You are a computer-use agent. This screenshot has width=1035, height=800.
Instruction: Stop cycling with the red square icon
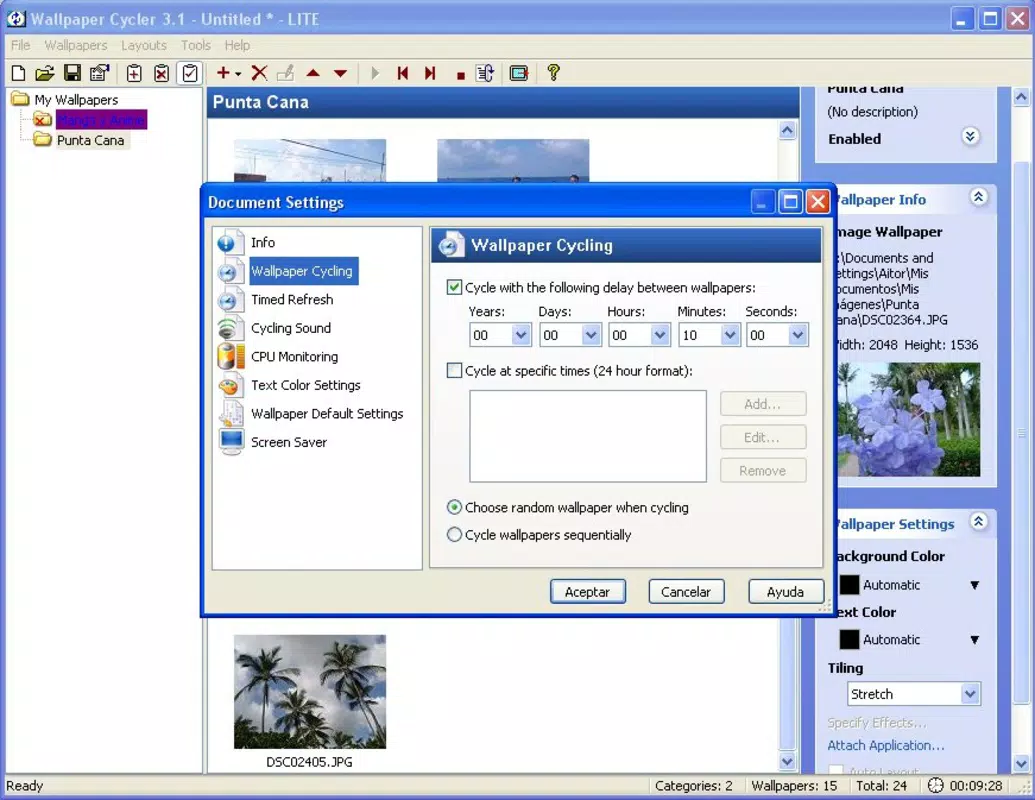point(461,75)
